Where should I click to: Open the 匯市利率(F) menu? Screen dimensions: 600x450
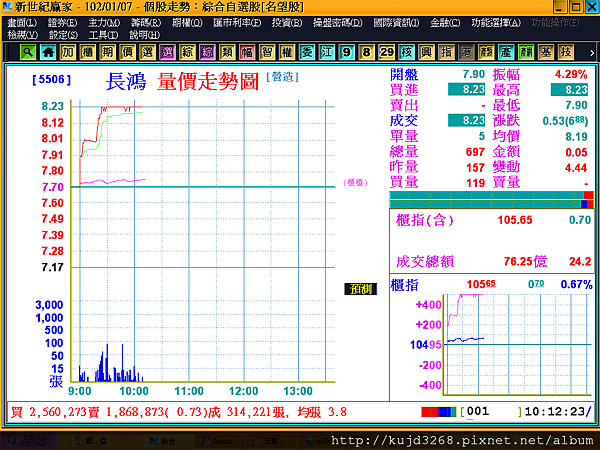[x=237, y=23]
